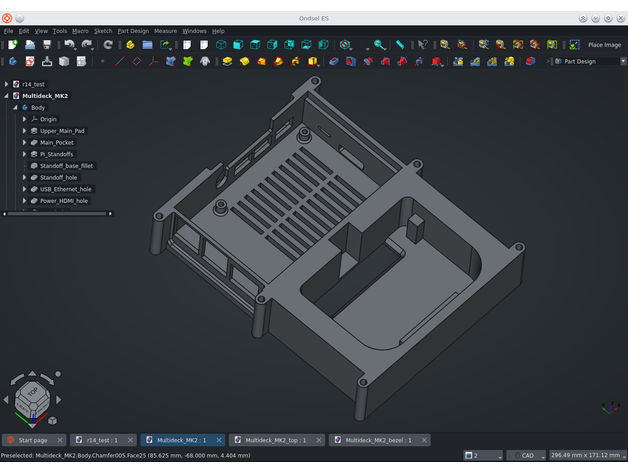The height and width of the screenshot is (472, 628).
Task: Close the Start page tab
Action: pyautogui.click(x=59, y=440)
